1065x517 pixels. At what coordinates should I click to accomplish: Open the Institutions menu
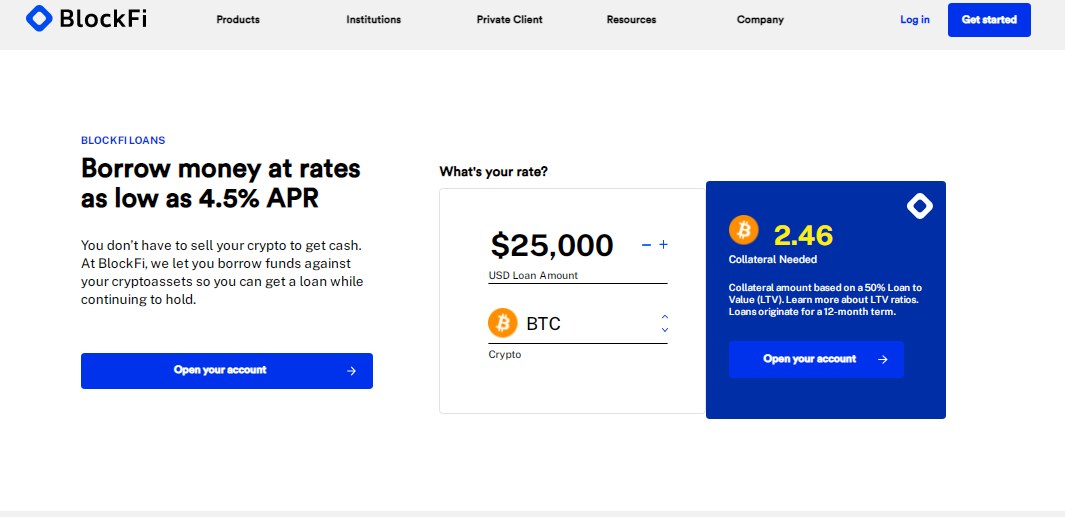click(373, 20)
